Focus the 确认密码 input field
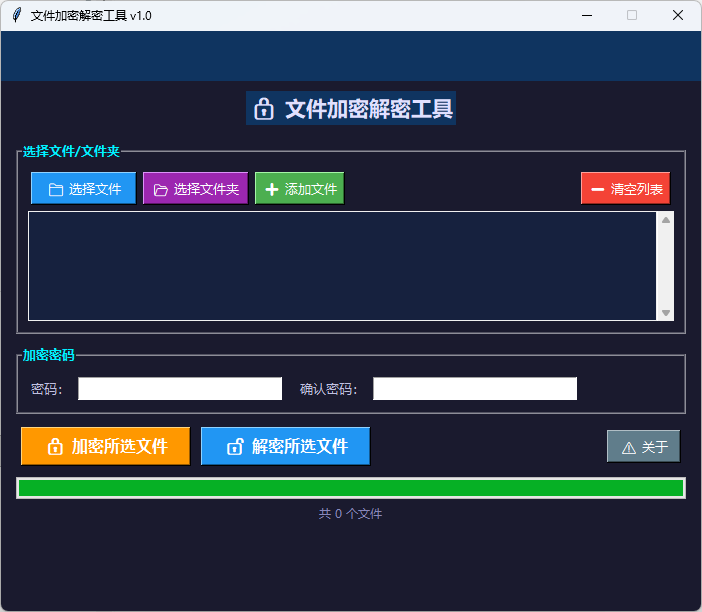This screenshot has height=612, width=702. [475, 389]
